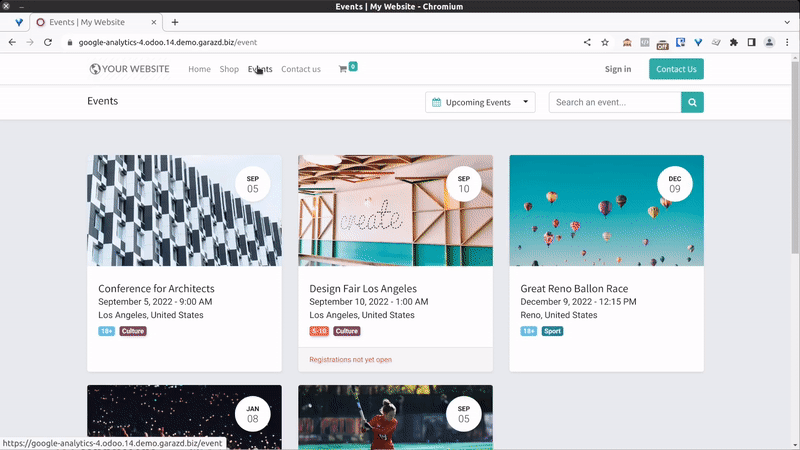Screen dimensions: 800x450
Task: Open Great Reno Ballon Race event title
Action: (574, 288)
